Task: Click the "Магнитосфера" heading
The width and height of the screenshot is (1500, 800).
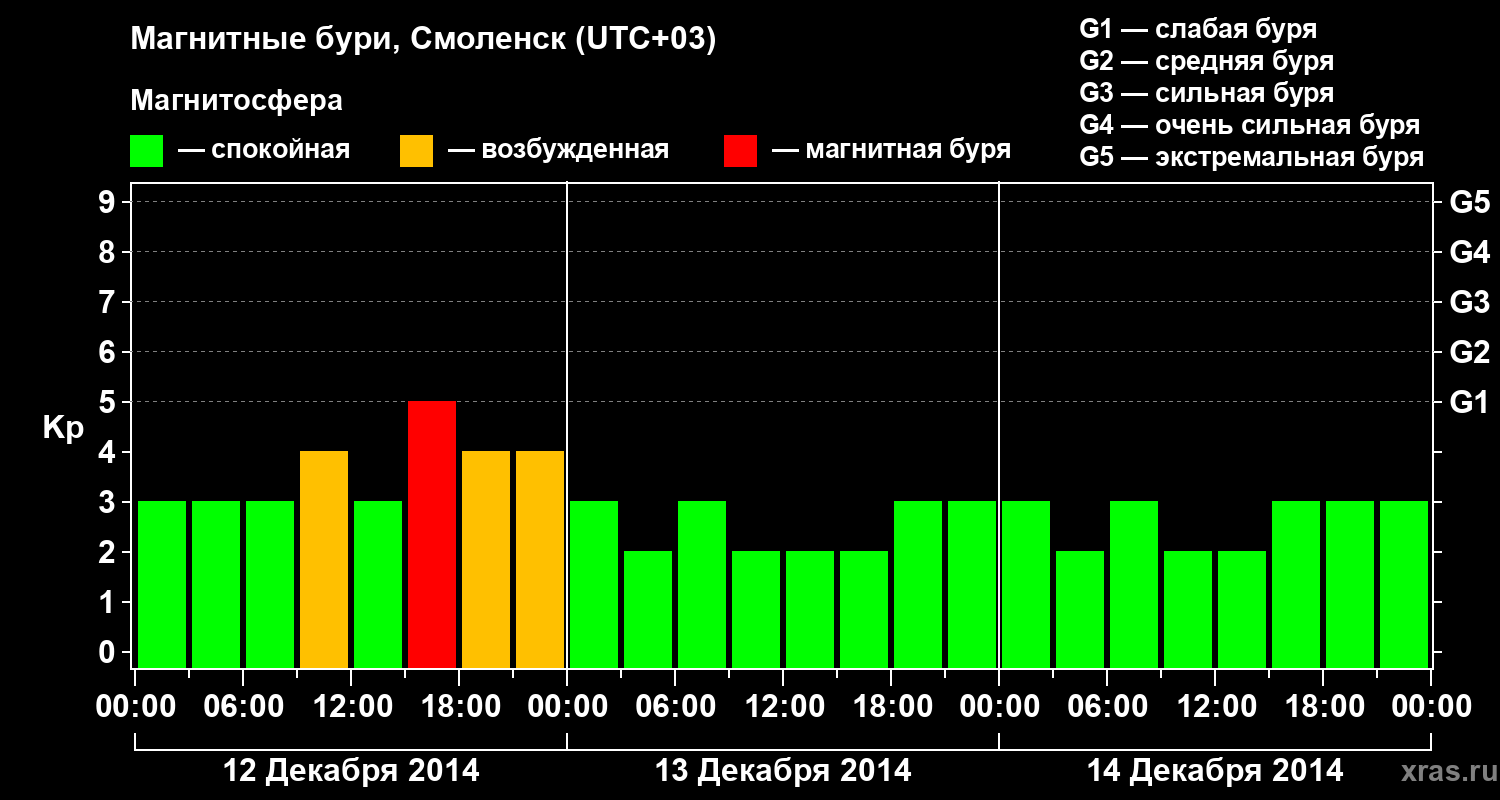Action: coord(236,101)
